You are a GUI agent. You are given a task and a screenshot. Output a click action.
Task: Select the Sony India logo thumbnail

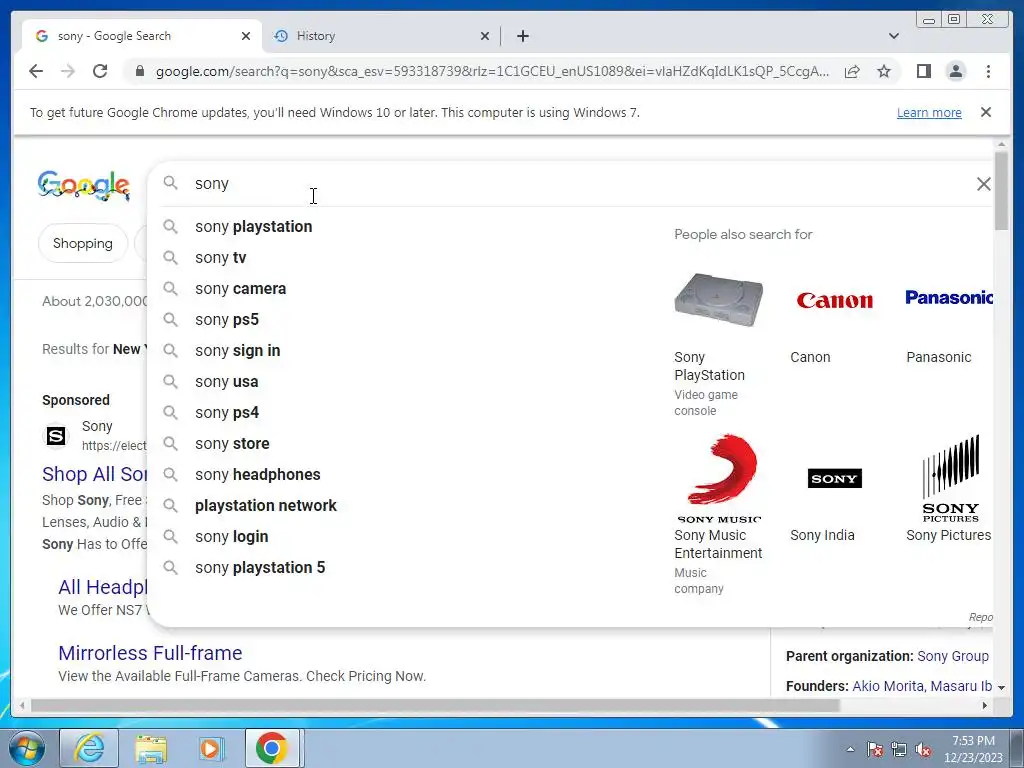835,479
